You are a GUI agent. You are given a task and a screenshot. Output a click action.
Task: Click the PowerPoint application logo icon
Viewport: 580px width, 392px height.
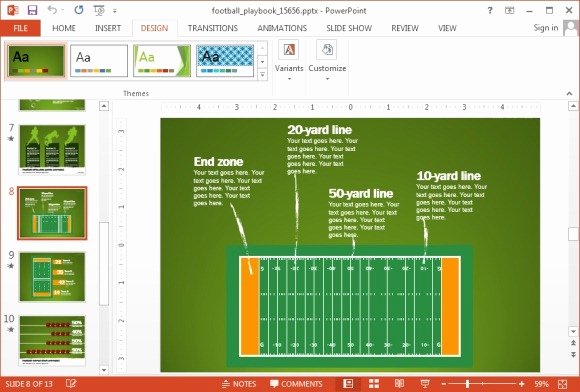point(13,10)
